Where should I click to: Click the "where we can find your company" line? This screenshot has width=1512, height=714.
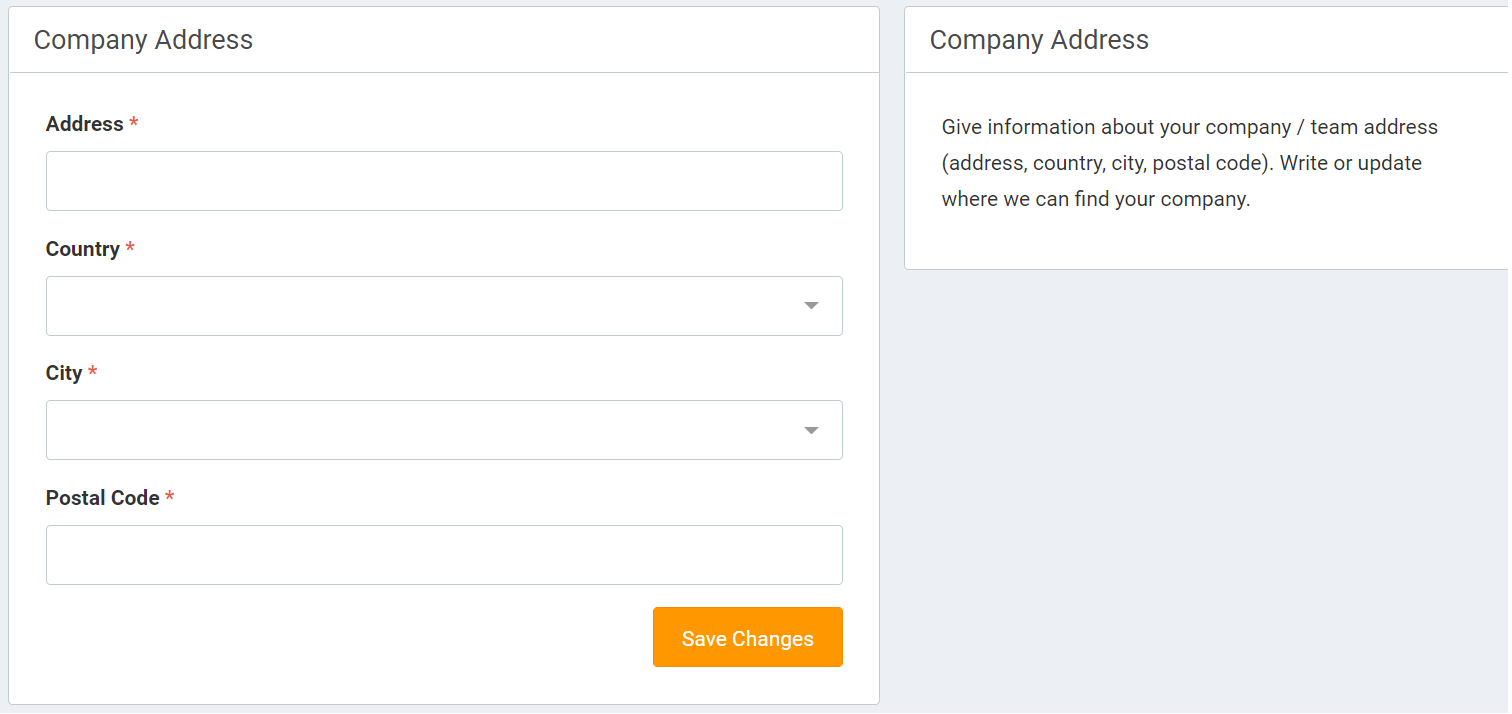click(1095, 199)
